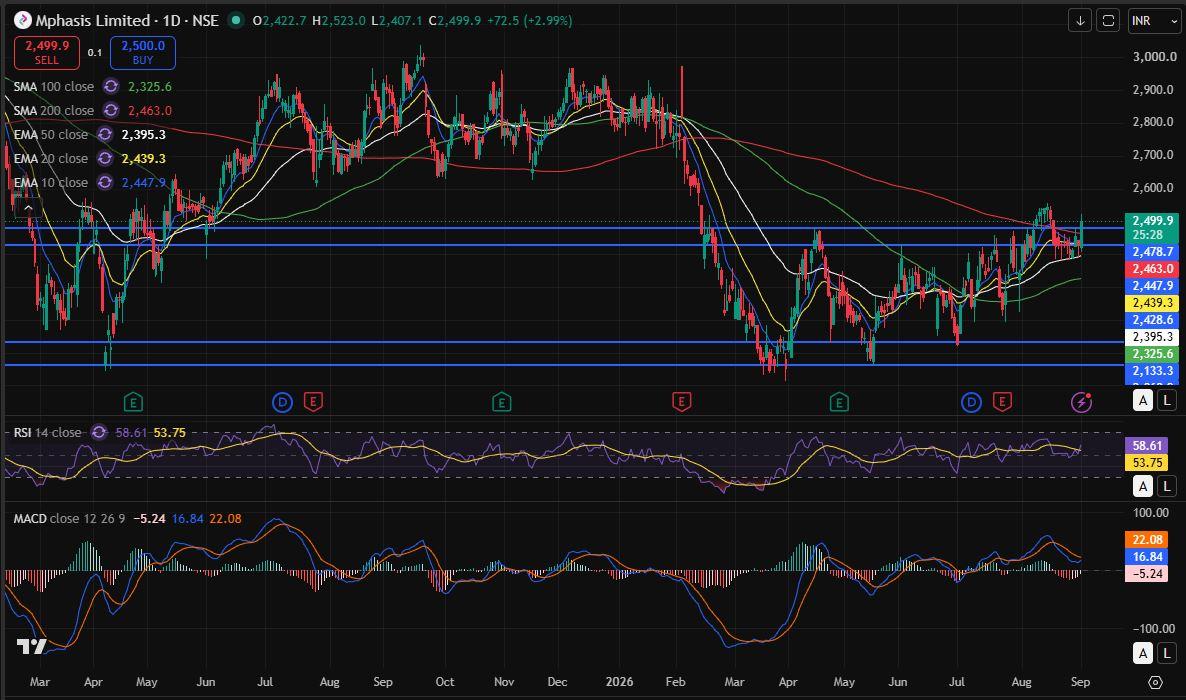Select the EMA 50 close legend label
The height and width of the screenshot is (700, 1186).
click(x=51, y=135)
